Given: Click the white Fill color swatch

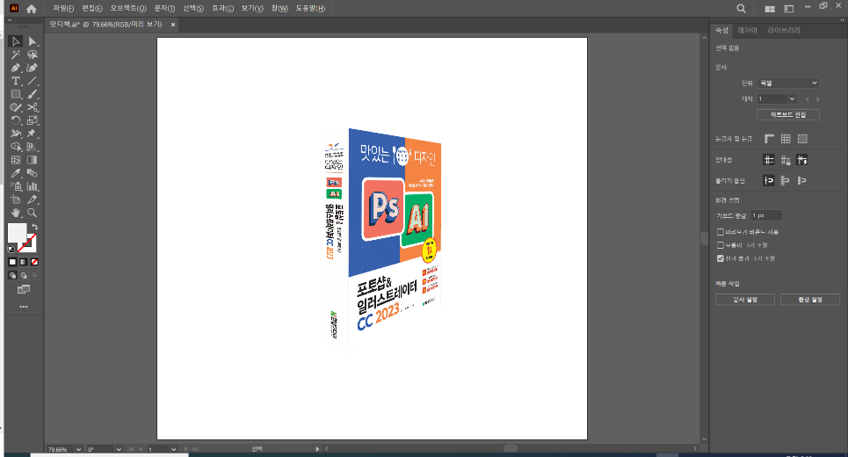Looking at the screenshot, I should click(17, 233).
